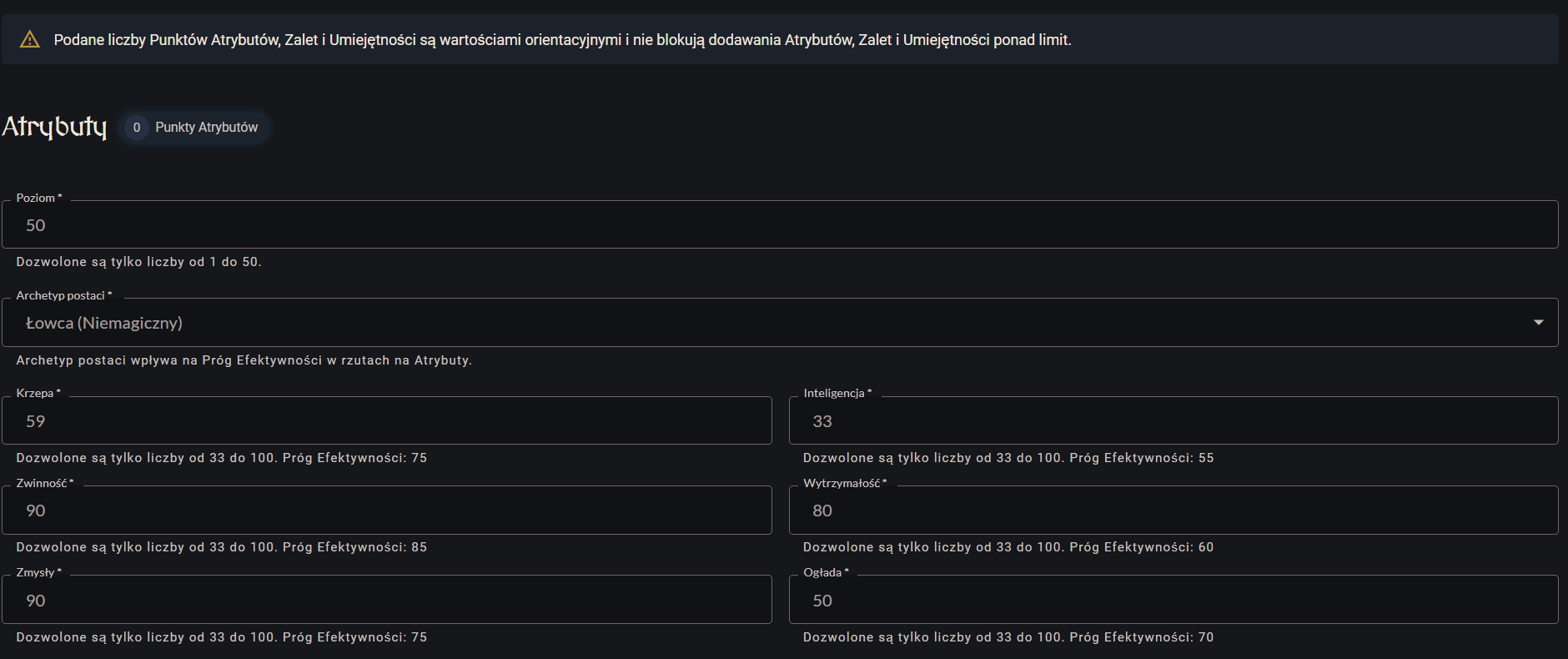The width and height of the screenshot is (1568, 659).
Task: Click the orientation values warning message text
Action: tap(562, 40)
